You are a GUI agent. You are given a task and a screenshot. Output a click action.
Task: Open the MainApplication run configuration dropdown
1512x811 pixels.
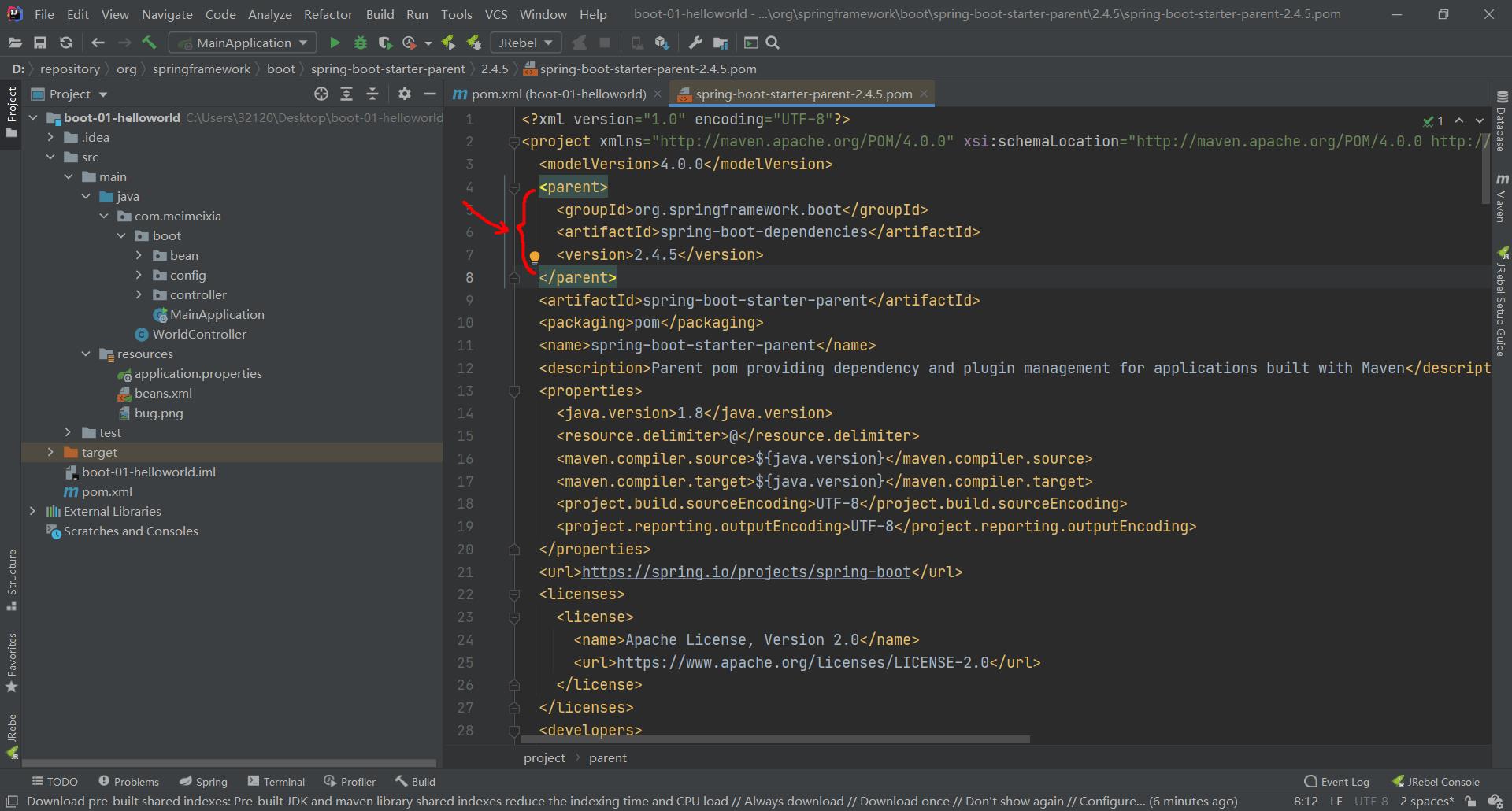tap(243, 43)
